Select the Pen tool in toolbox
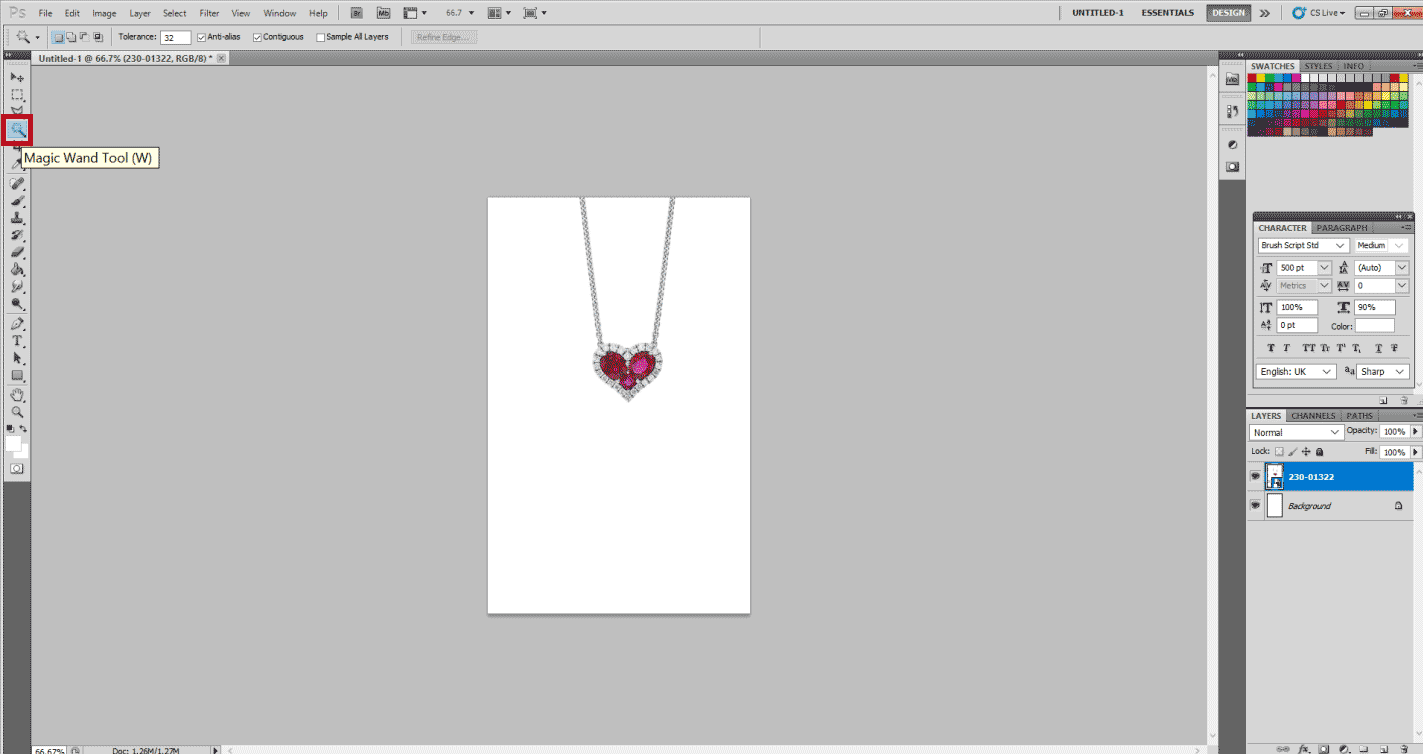1423x754 pixels. [17, 324]
